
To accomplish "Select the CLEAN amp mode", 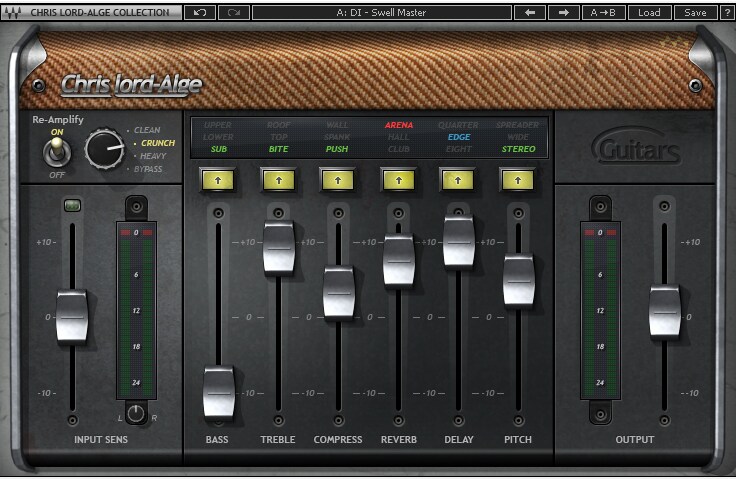I will [x=147, y=130].
